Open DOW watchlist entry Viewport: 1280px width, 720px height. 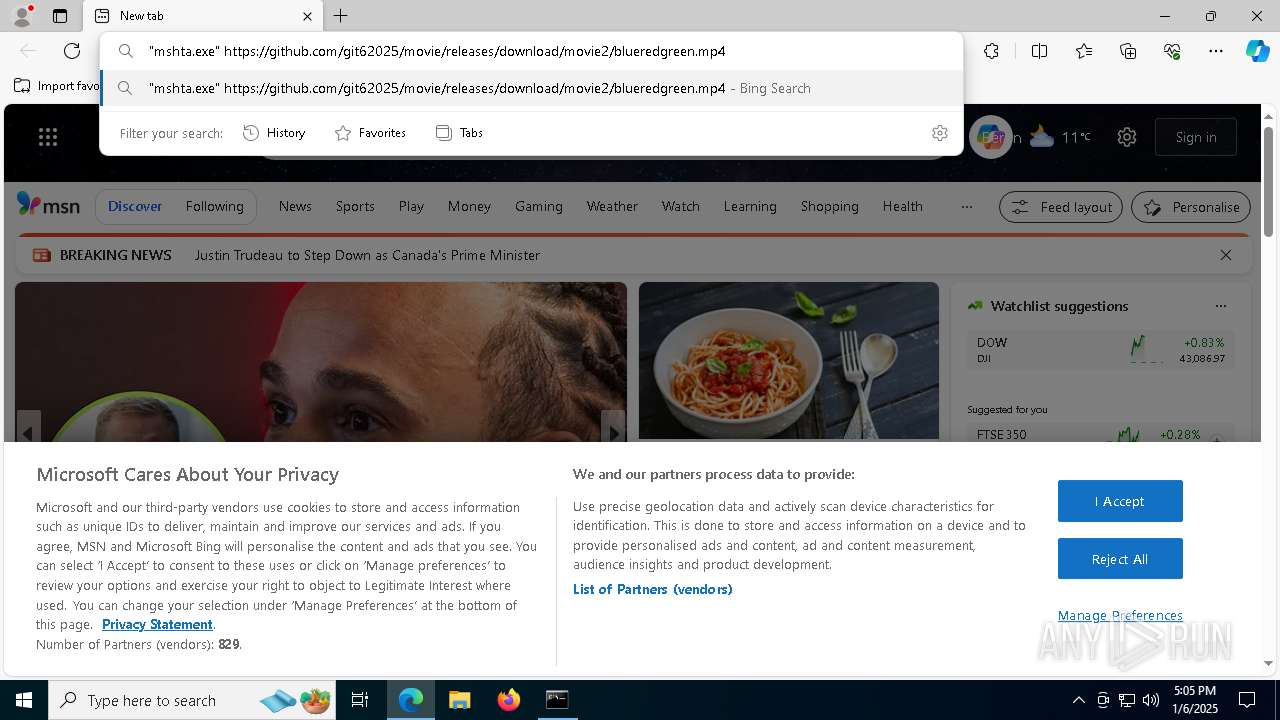1100,350
